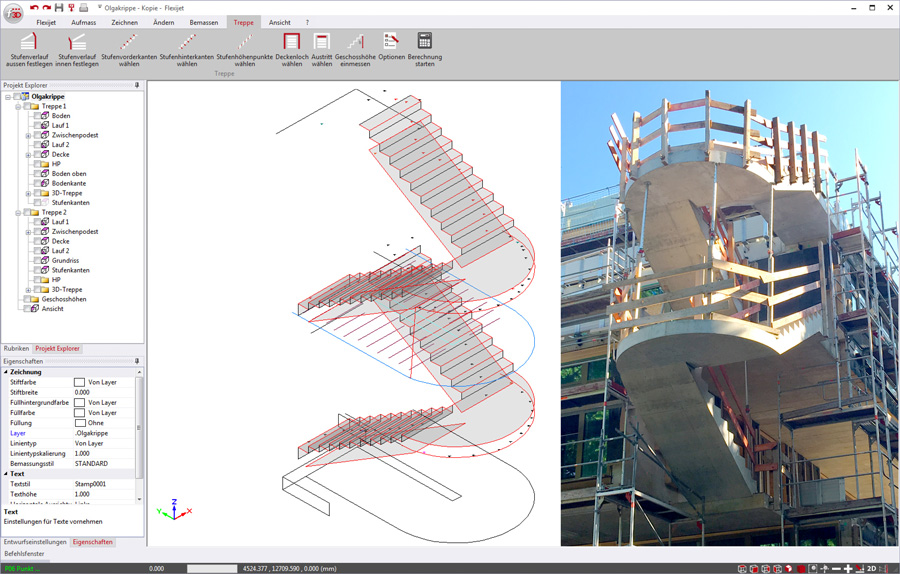Toggle checkbox next to Grundriss

click(38, 261)
